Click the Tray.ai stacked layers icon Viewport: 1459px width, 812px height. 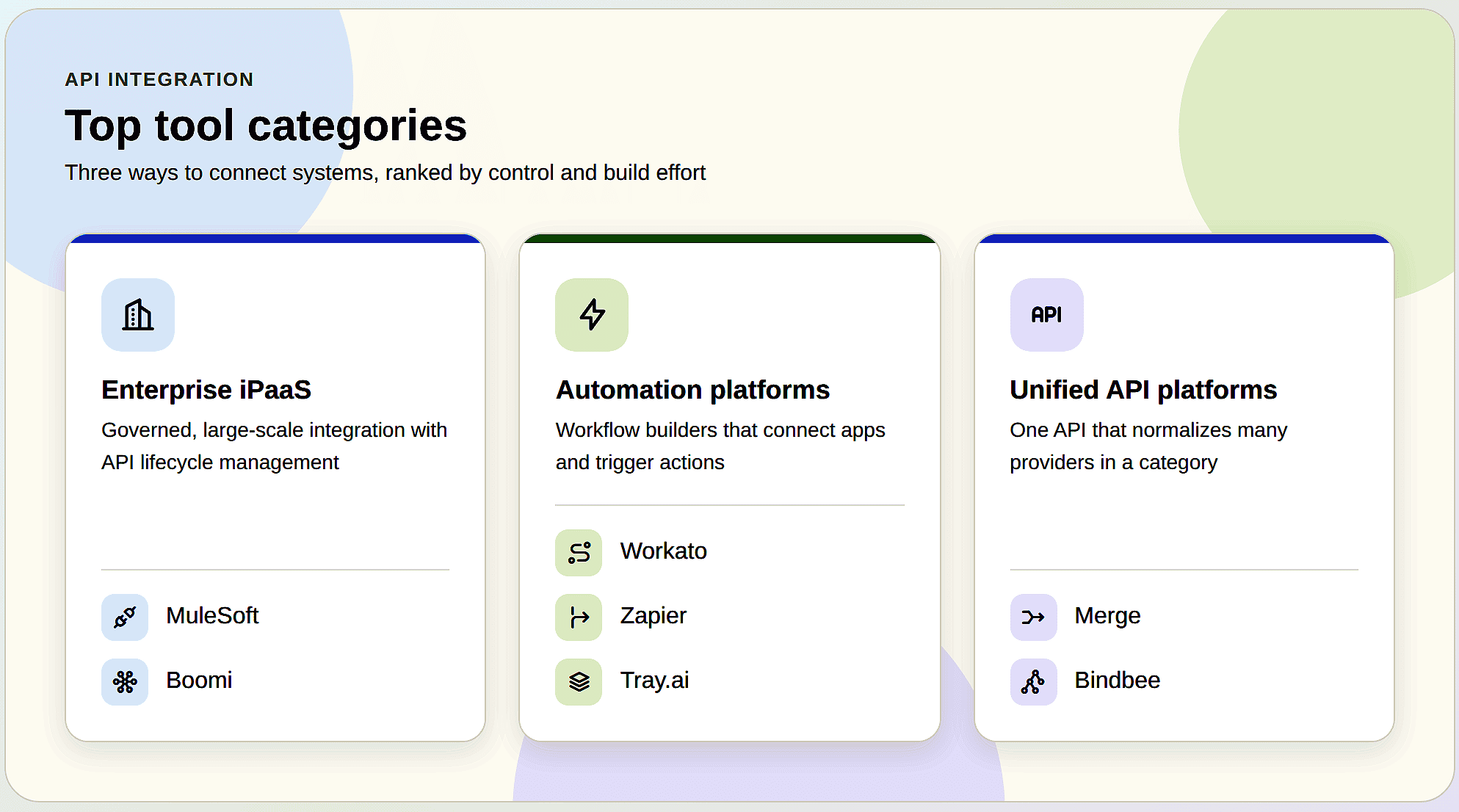tap(579, 682)
